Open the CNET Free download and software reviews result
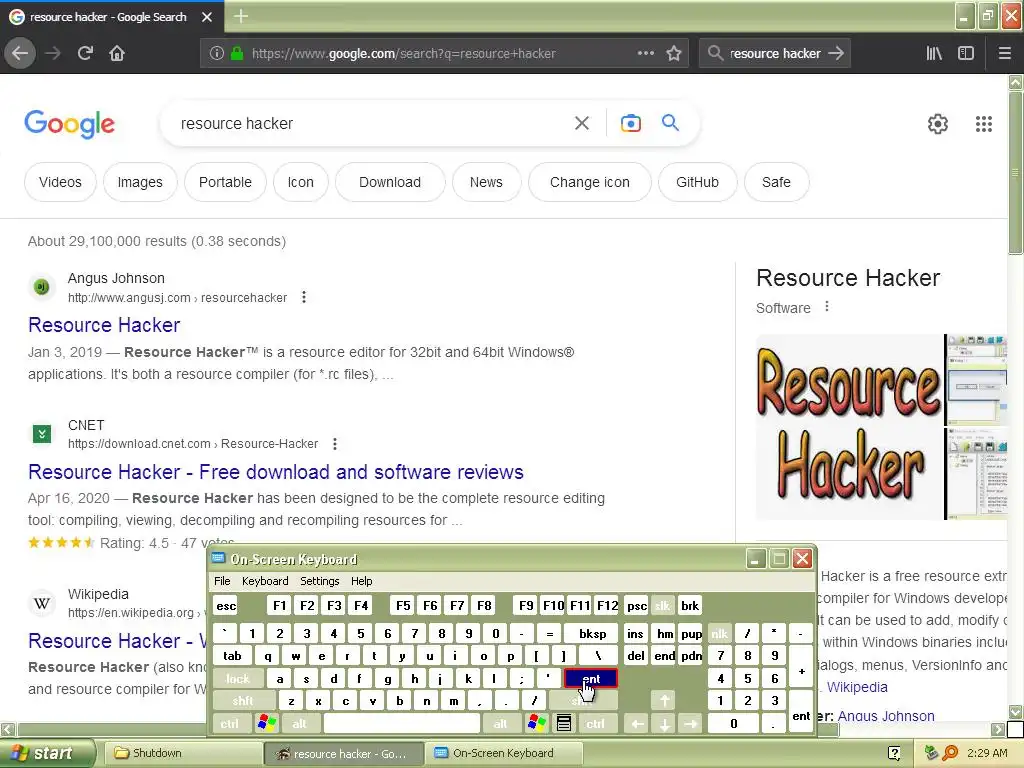The image size is (1024, 768). click(x=276, y=472)
